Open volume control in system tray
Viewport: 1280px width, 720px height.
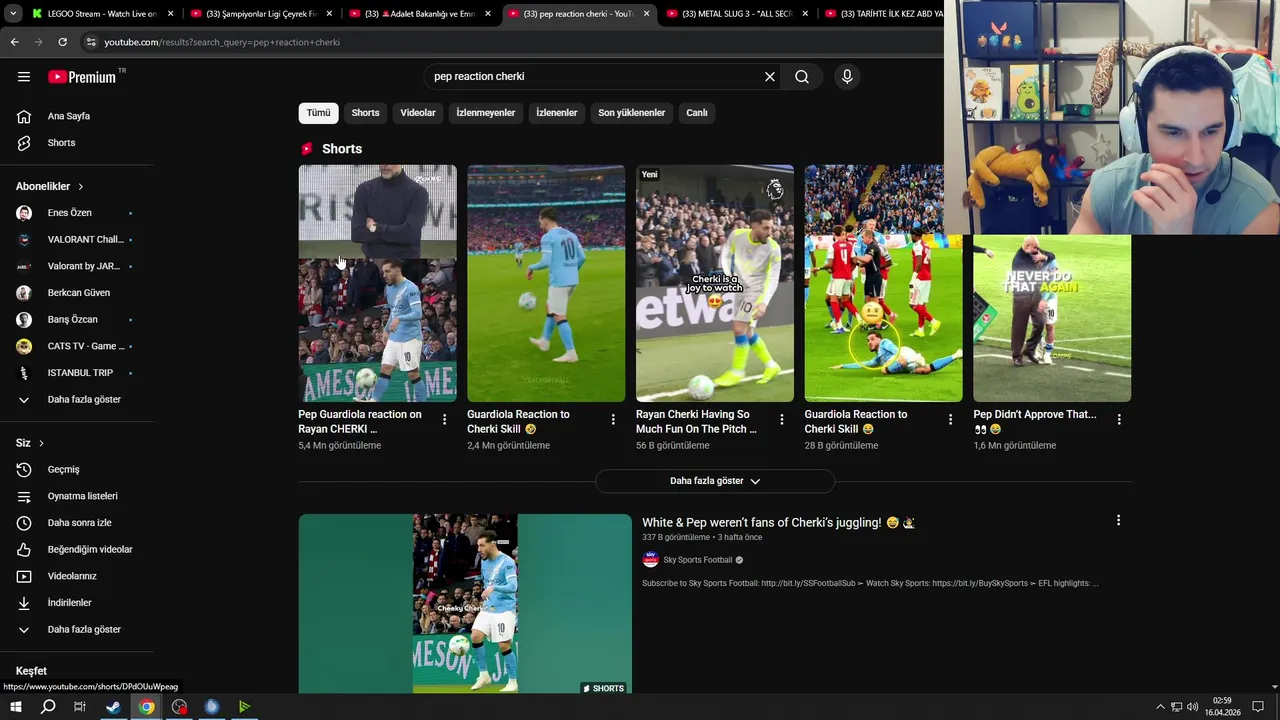pos(1192,707)
